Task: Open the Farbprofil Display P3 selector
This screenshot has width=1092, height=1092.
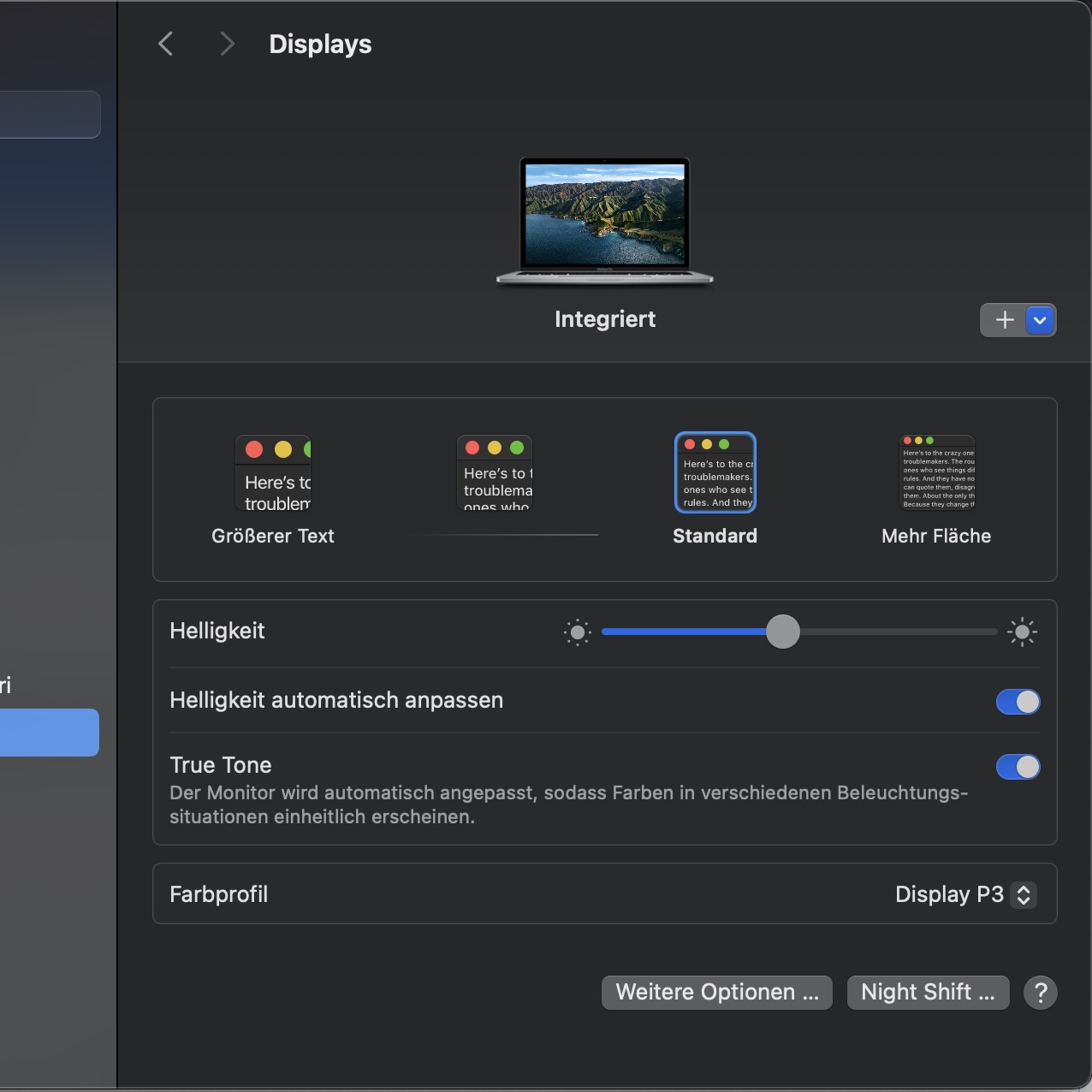Action: (x=964, y=894)
